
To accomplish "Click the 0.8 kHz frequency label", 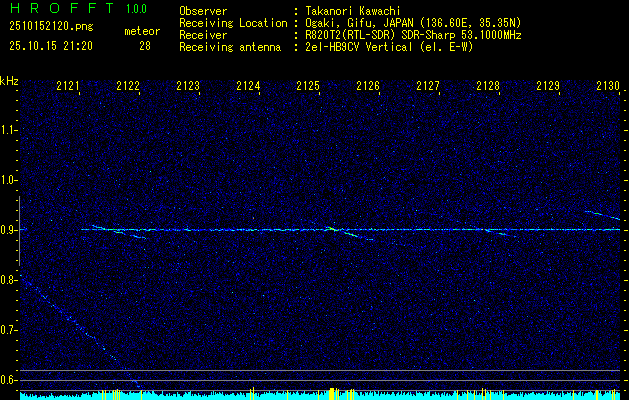I will click(8, 280).
